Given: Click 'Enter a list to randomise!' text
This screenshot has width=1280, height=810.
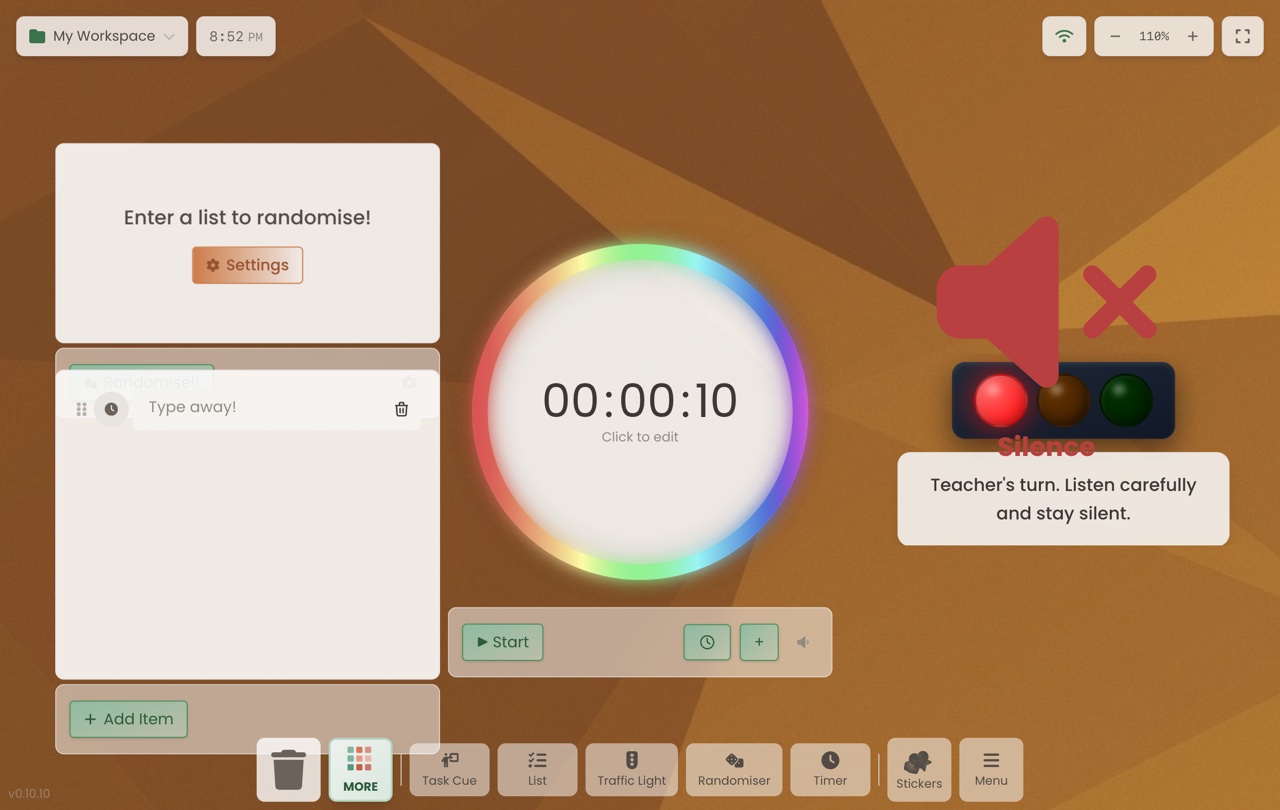Looking at the screenshot, I should [247, 217].
